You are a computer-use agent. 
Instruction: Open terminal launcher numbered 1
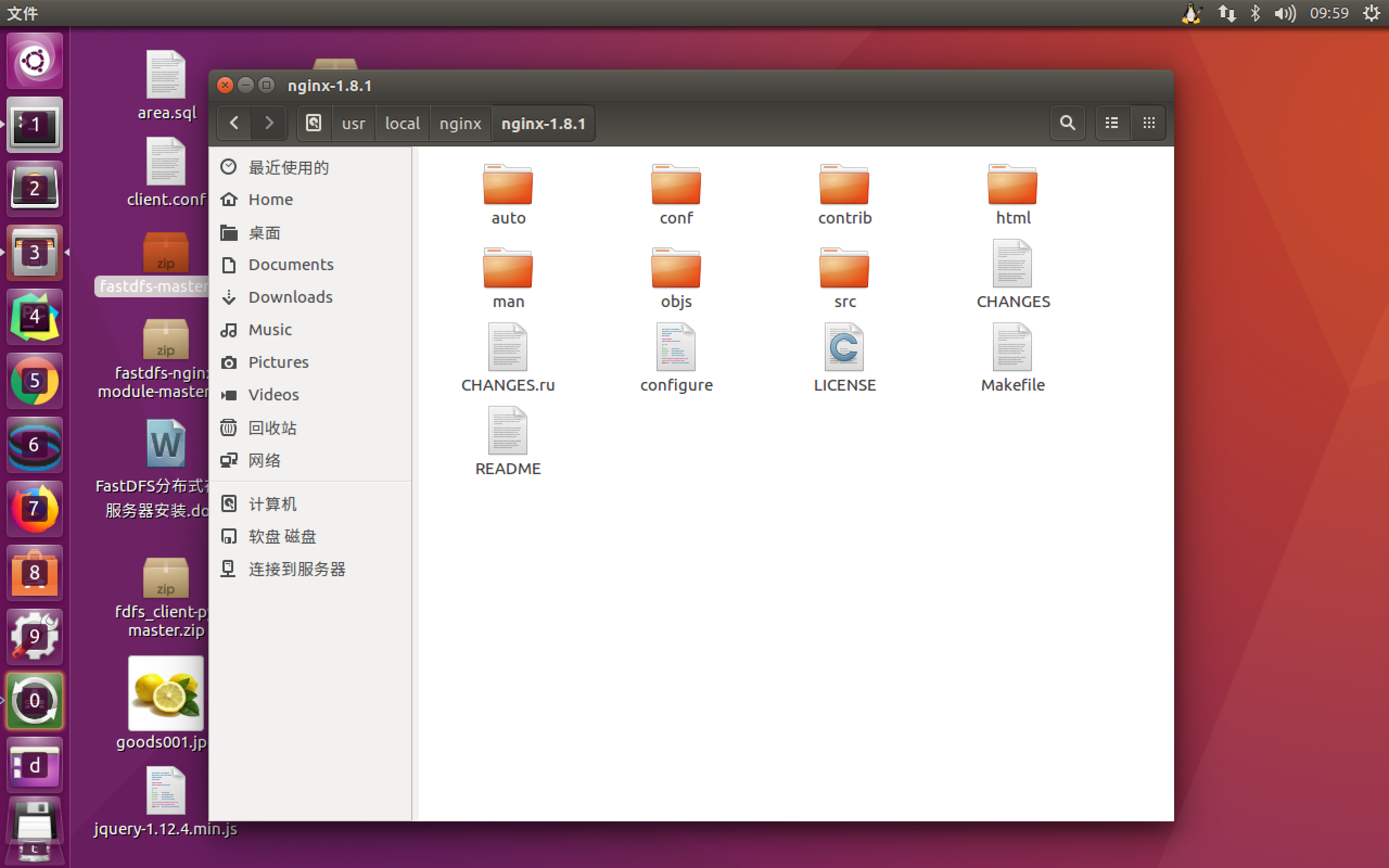[x=34, y=125]
